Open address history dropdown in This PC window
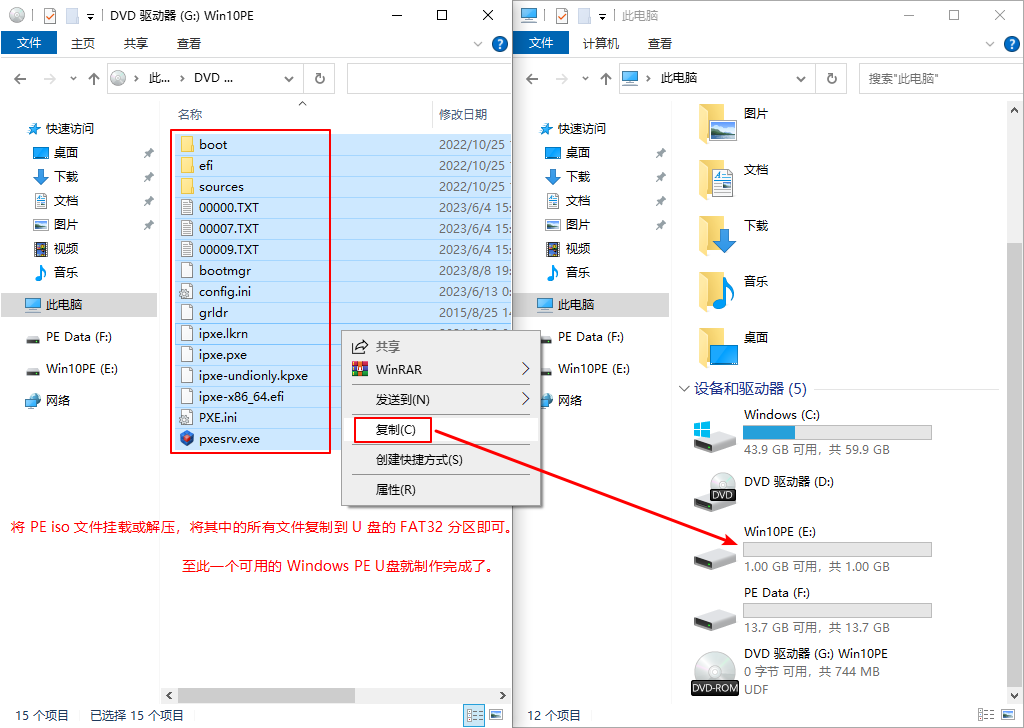This screenshot has width=1024, height=728. [801, 79]
